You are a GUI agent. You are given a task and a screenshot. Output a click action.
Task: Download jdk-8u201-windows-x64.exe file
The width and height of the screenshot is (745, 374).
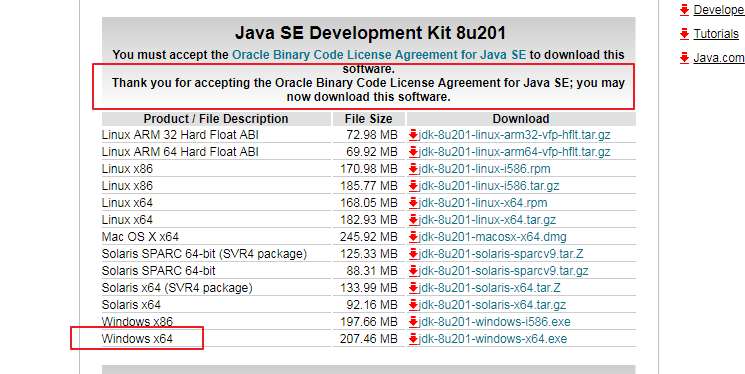[493, 339]
